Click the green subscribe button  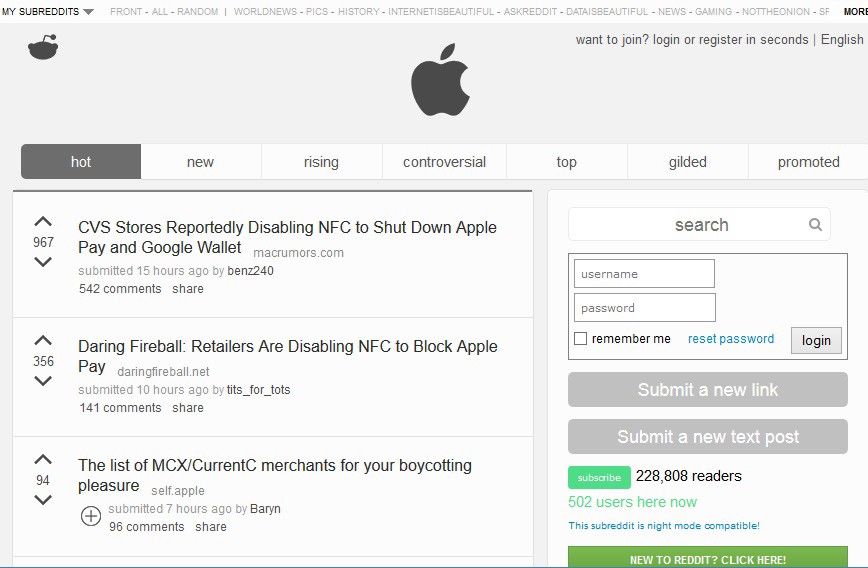[x=599, y=477]
